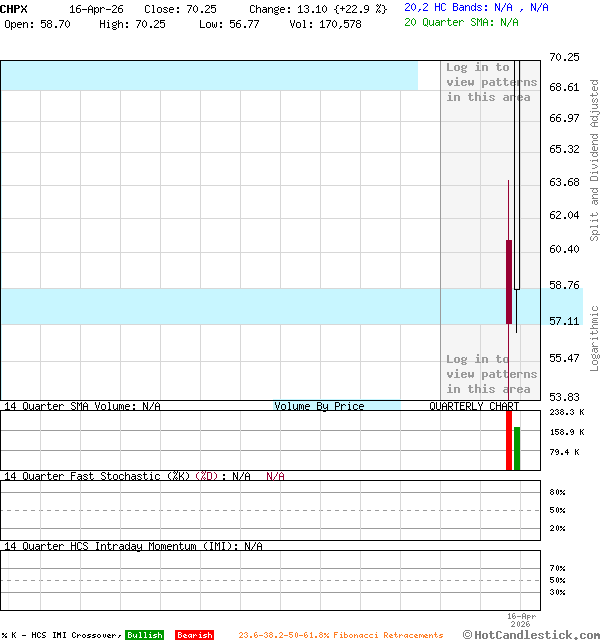Select the dark red quarterly candlestick body

click(x=509, y=281)
